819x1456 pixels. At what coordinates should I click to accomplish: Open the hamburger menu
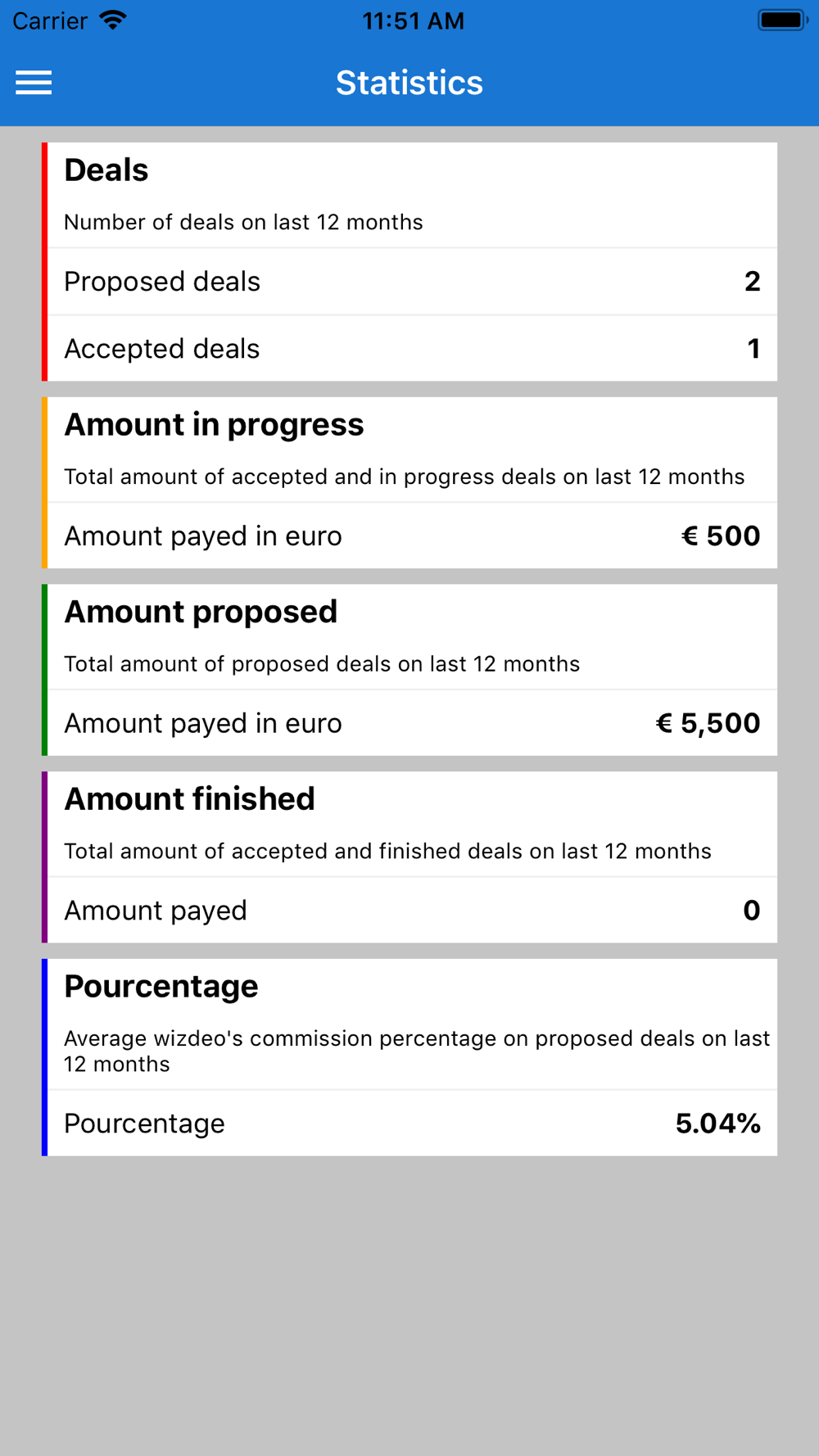pos(34,83)
